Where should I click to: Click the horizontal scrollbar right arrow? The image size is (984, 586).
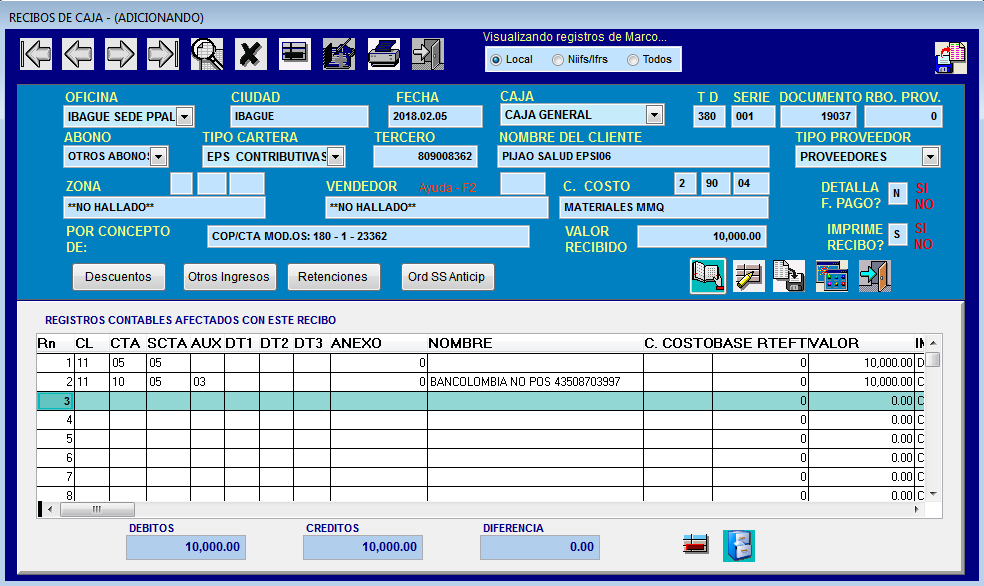click(x=917, y=509)
